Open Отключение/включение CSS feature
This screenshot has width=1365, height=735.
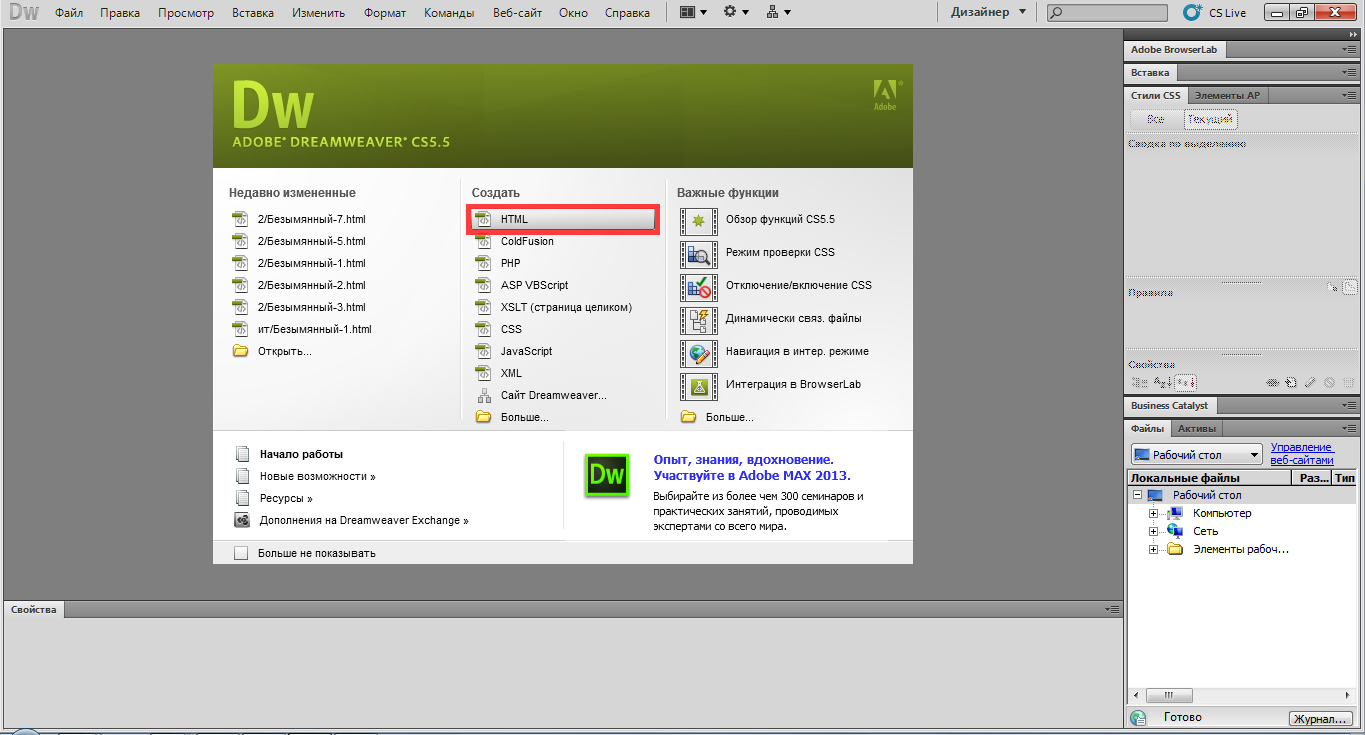pos(777,285)
